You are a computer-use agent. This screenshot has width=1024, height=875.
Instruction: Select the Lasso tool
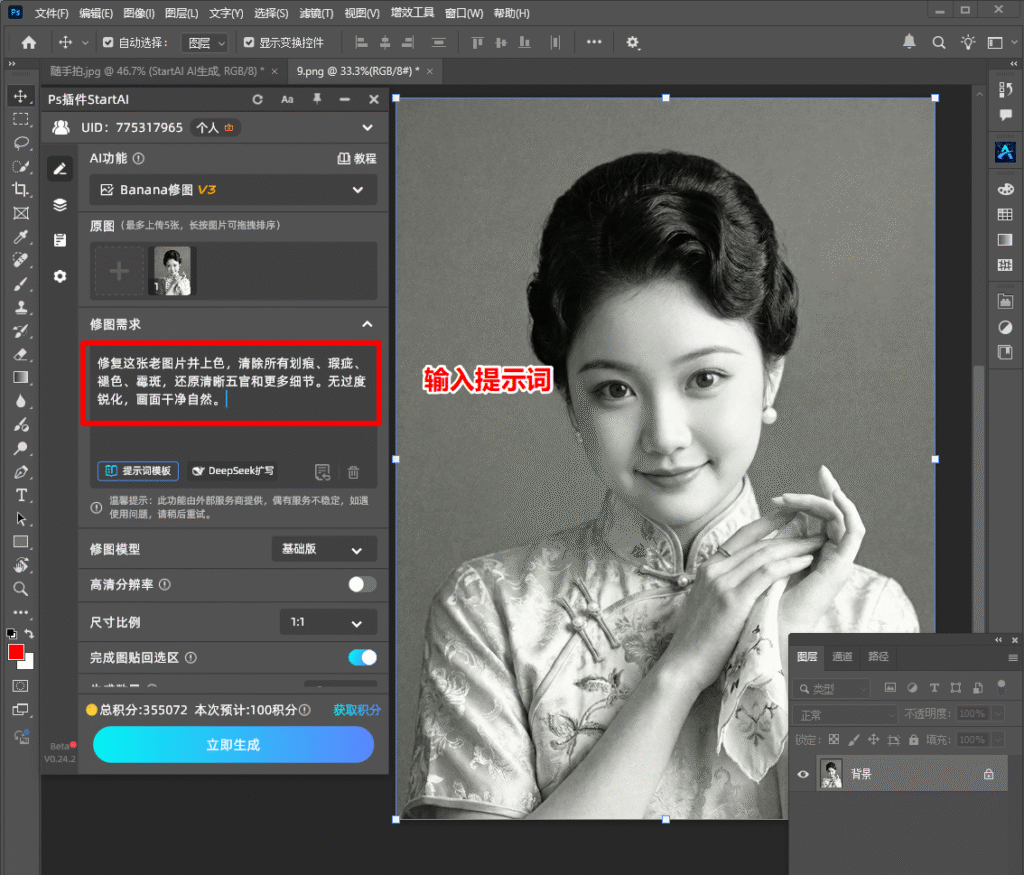click(x=20, y=142)
